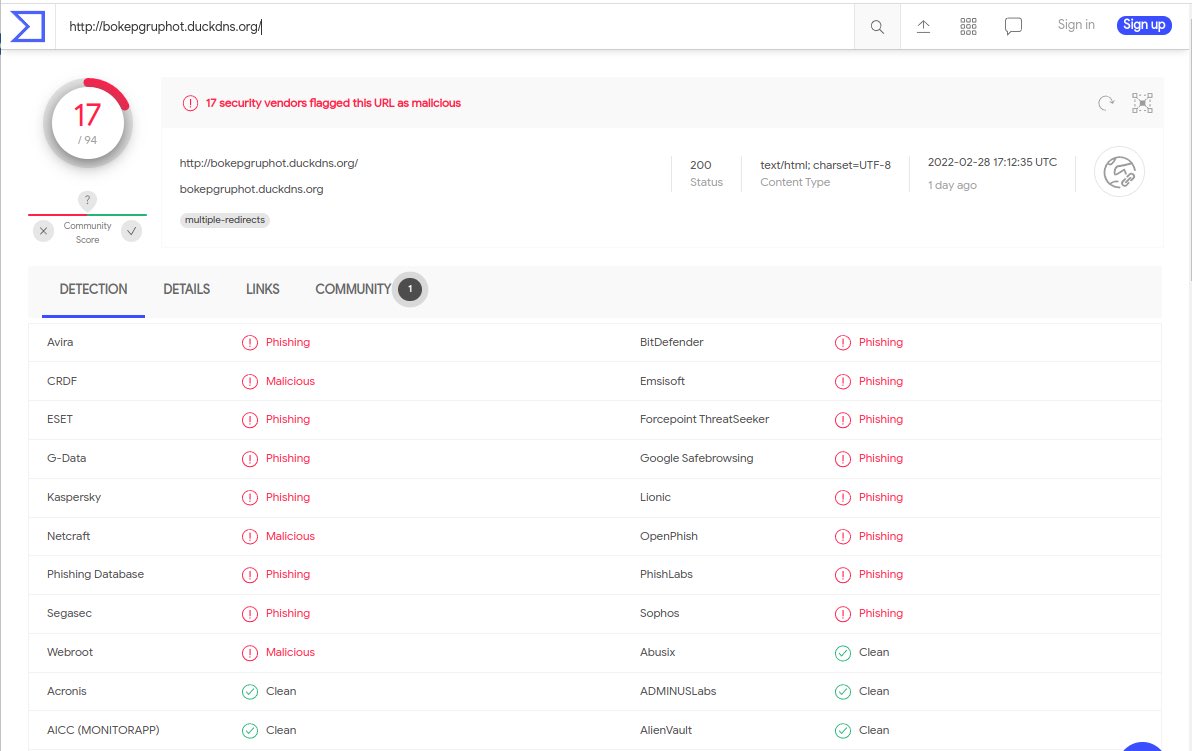This screenshot has height=751, width=1192.
Task: Click the bokepgruphot.duckdns.org domain text
Action: pyautogui.click(x=252, y=189)
